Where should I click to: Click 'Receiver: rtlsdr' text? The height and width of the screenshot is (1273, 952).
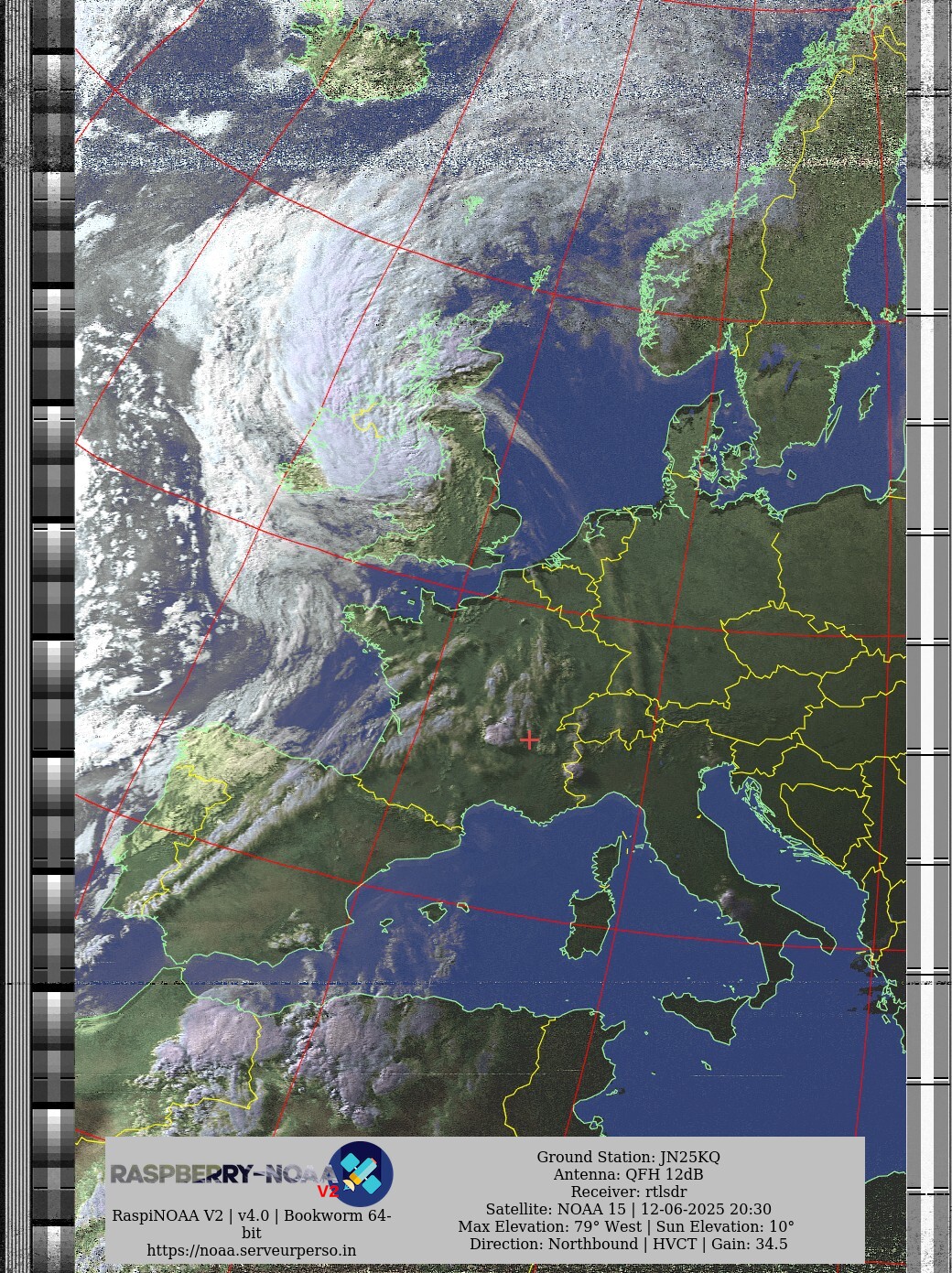pos(628,1192)
